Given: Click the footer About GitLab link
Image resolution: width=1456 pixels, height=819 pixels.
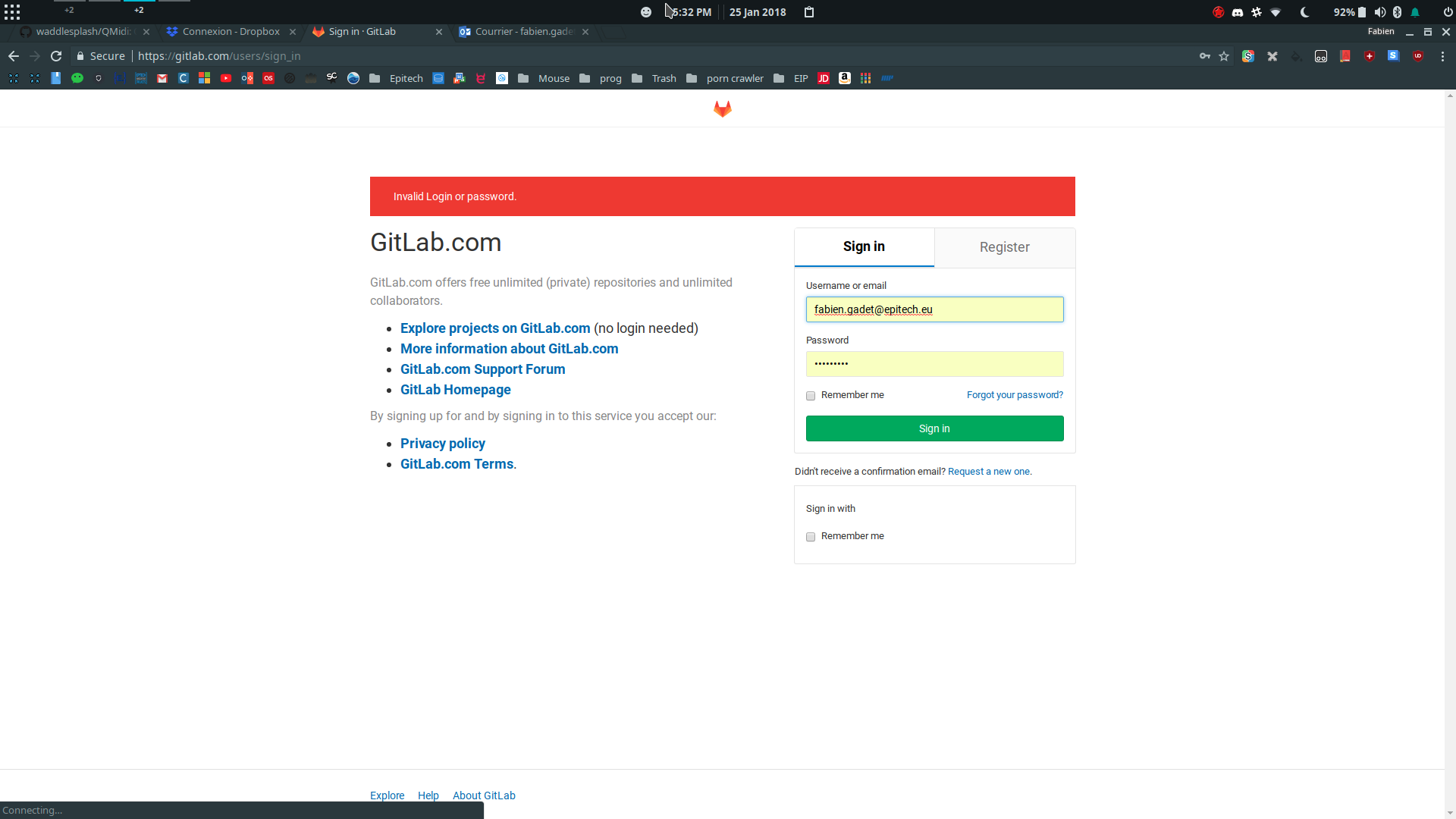Looking at the screenshot, I should [x=484, y=795].
